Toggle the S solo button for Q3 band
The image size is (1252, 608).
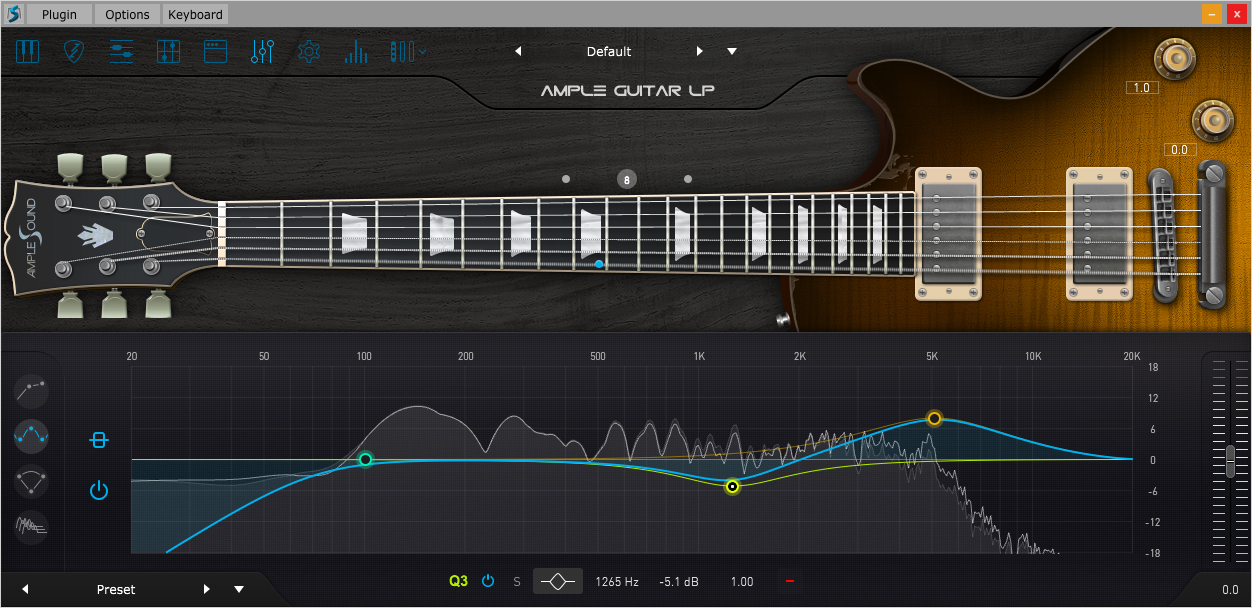[517, 581]
